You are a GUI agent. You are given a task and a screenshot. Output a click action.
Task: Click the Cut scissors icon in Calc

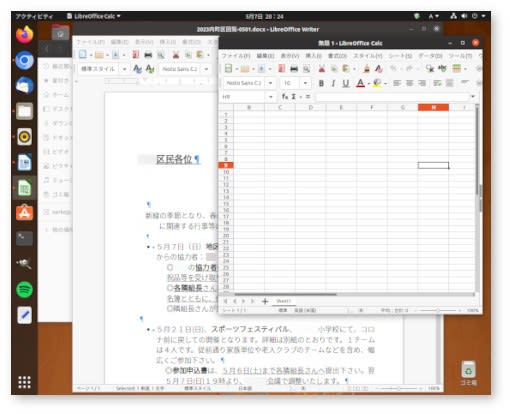321,69
